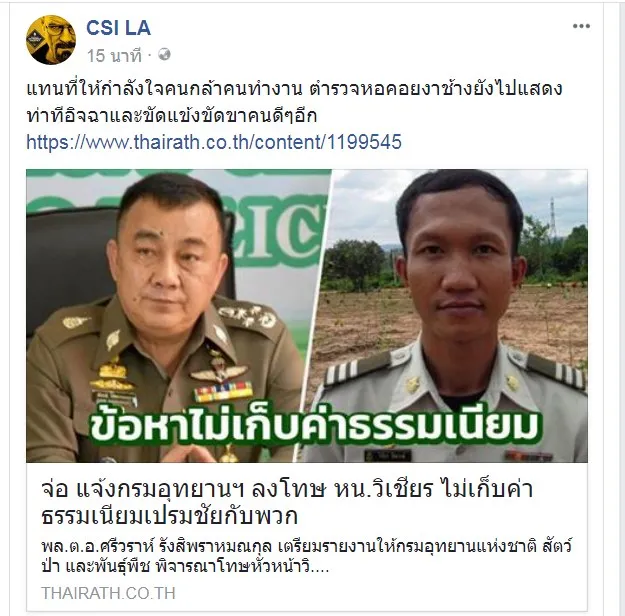Follow the thairath.co.th/content/1199545 URL
This screenshot has width=625, height=616.
(x=214, y=142)
